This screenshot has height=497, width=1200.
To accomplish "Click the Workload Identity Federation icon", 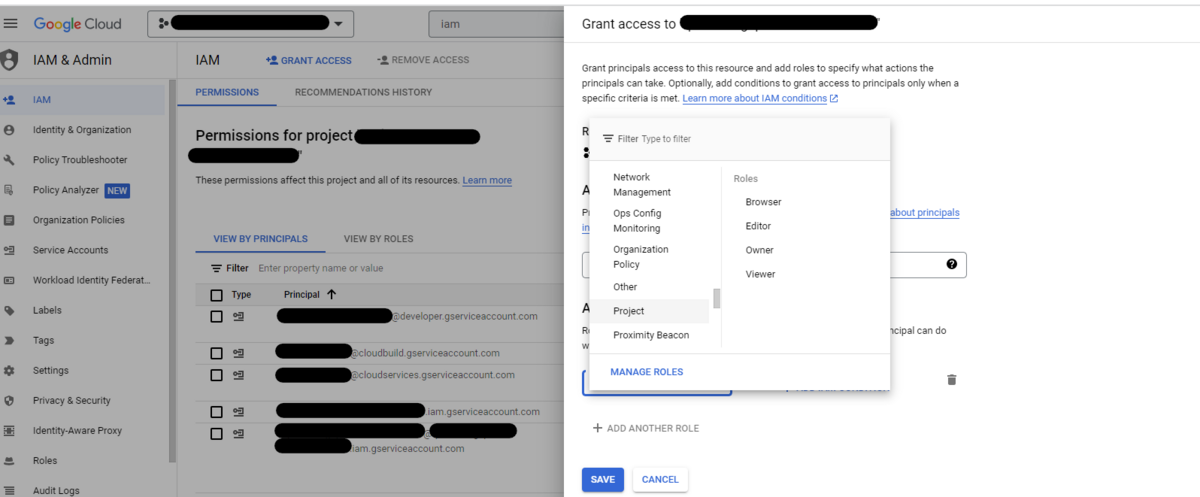I will pyautogui.click(x=9, y=280).
